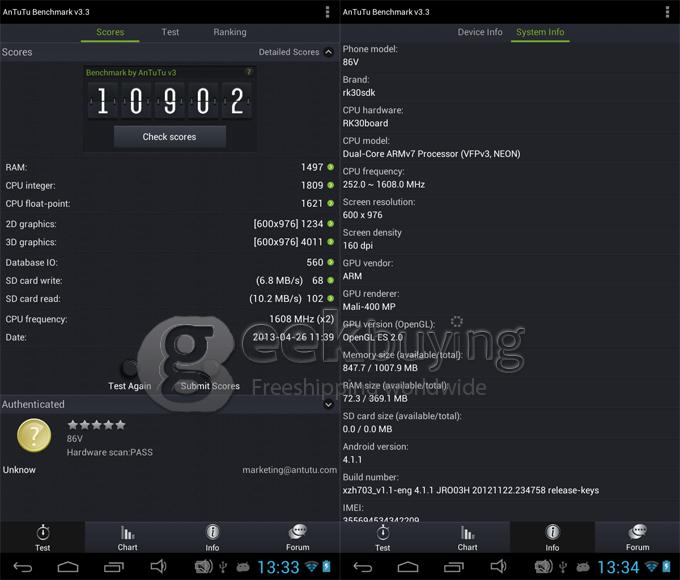Switch to the Scores tab
680x580 pixels.
[x=110, y=32]
